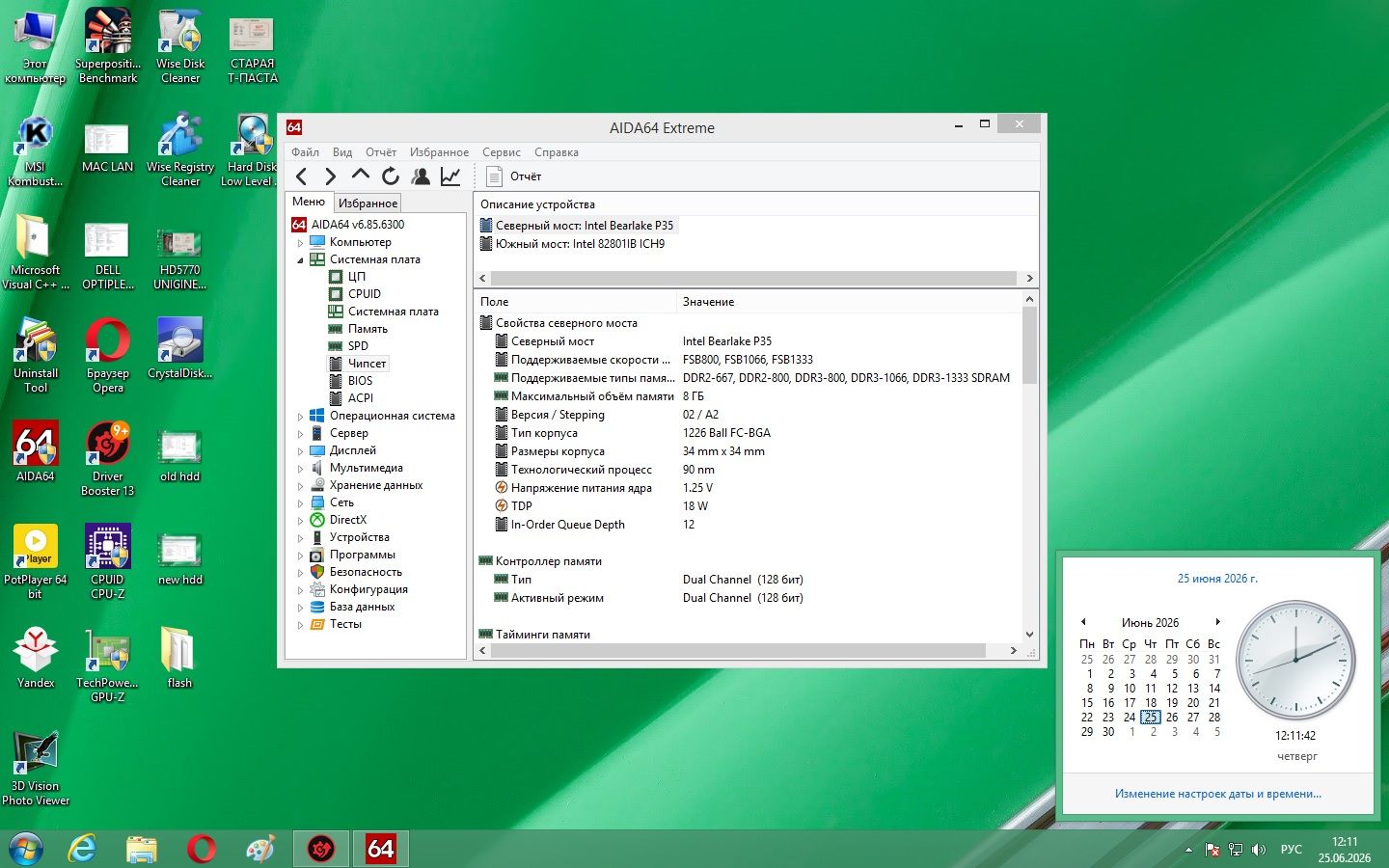Open the Справка menu
The width and height of the screenshot is (1389, 868).
pos(557,152)
